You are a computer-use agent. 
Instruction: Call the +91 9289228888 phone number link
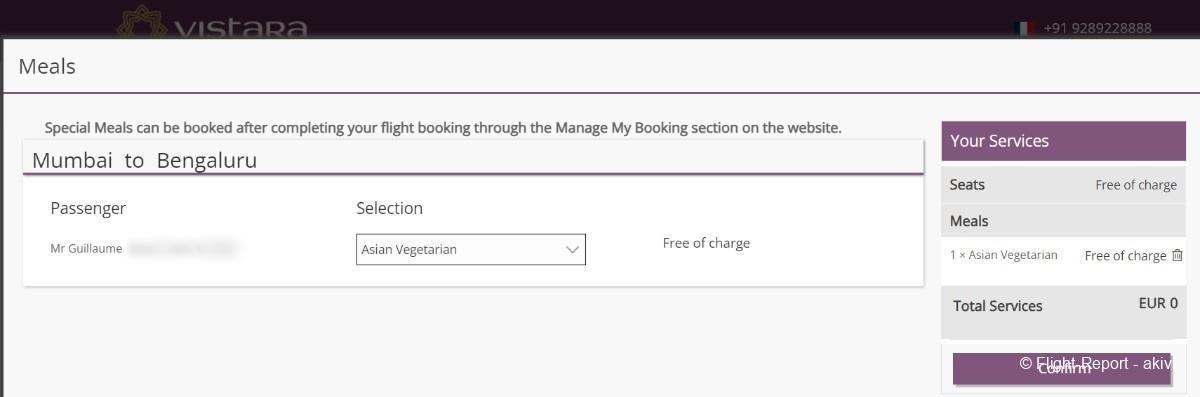point(1097,28)
